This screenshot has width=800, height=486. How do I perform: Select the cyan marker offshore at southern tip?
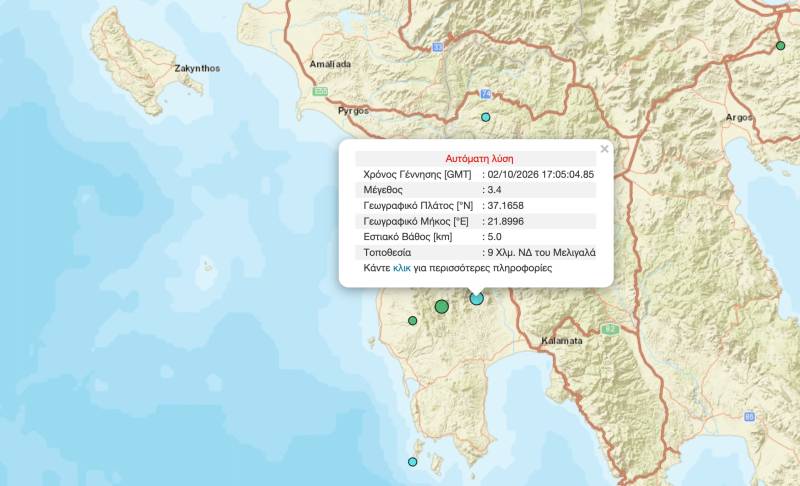tap(412, 462)
